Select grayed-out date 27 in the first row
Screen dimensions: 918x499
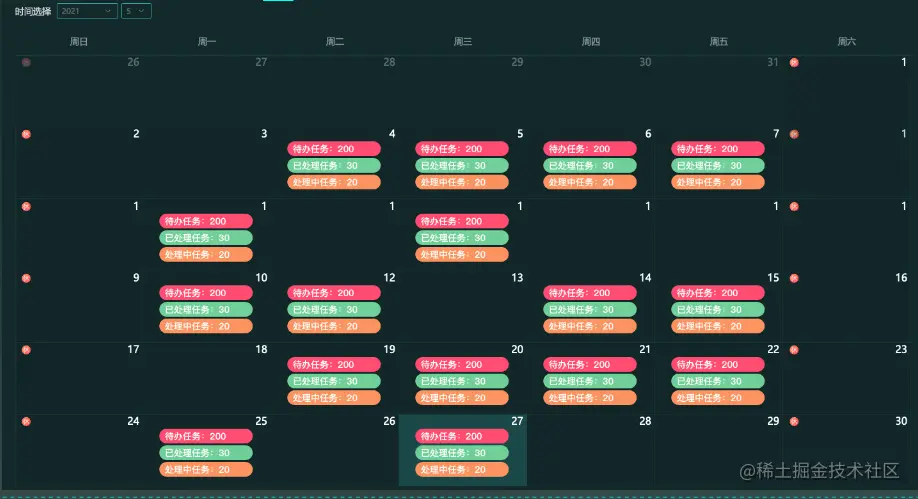pos(261,62)
